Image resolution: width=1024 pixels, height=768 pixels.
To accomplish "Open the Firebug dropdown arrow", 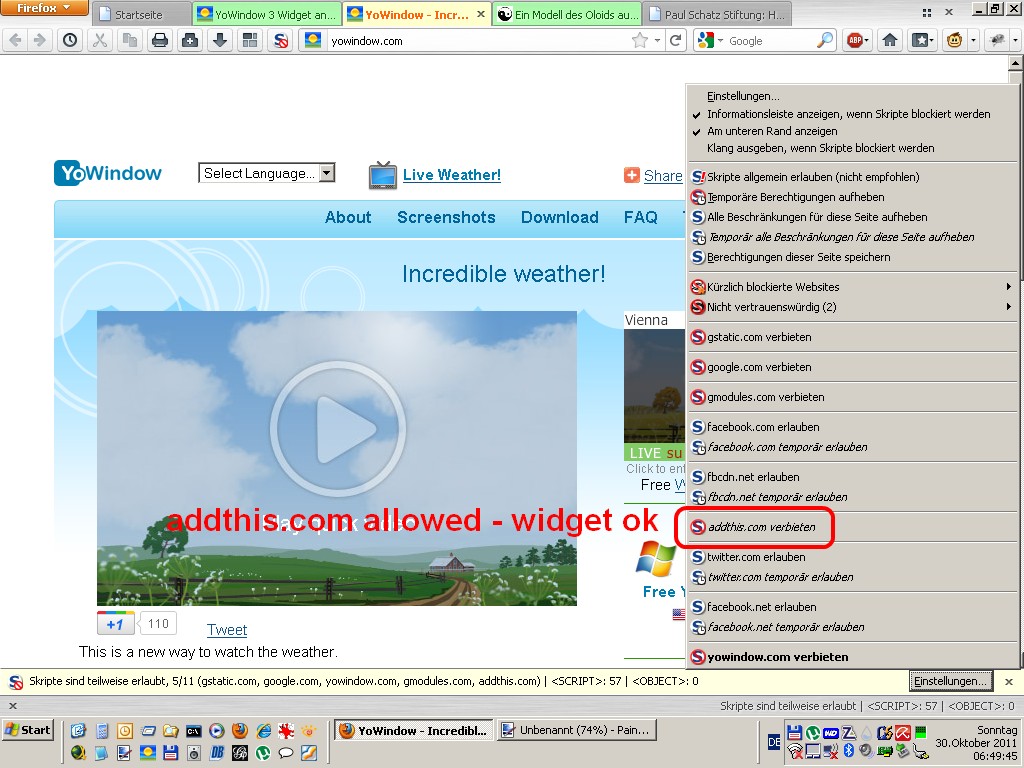I will coord(1015,40).
